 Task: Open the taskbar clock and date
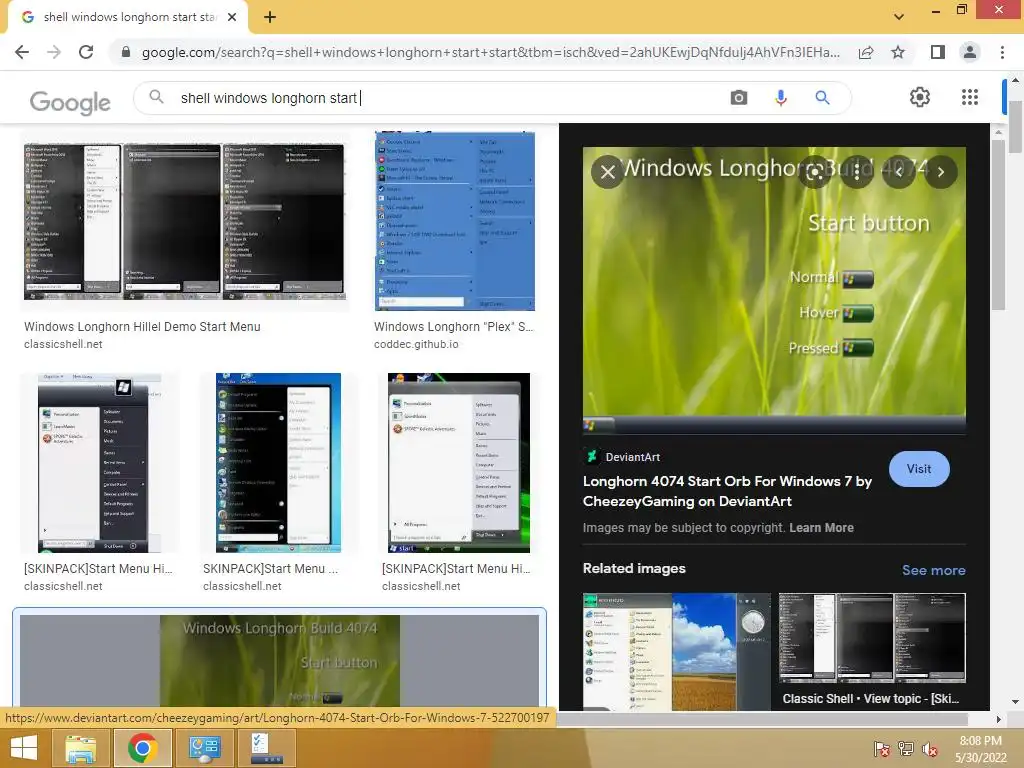click(x=980, y=749)
